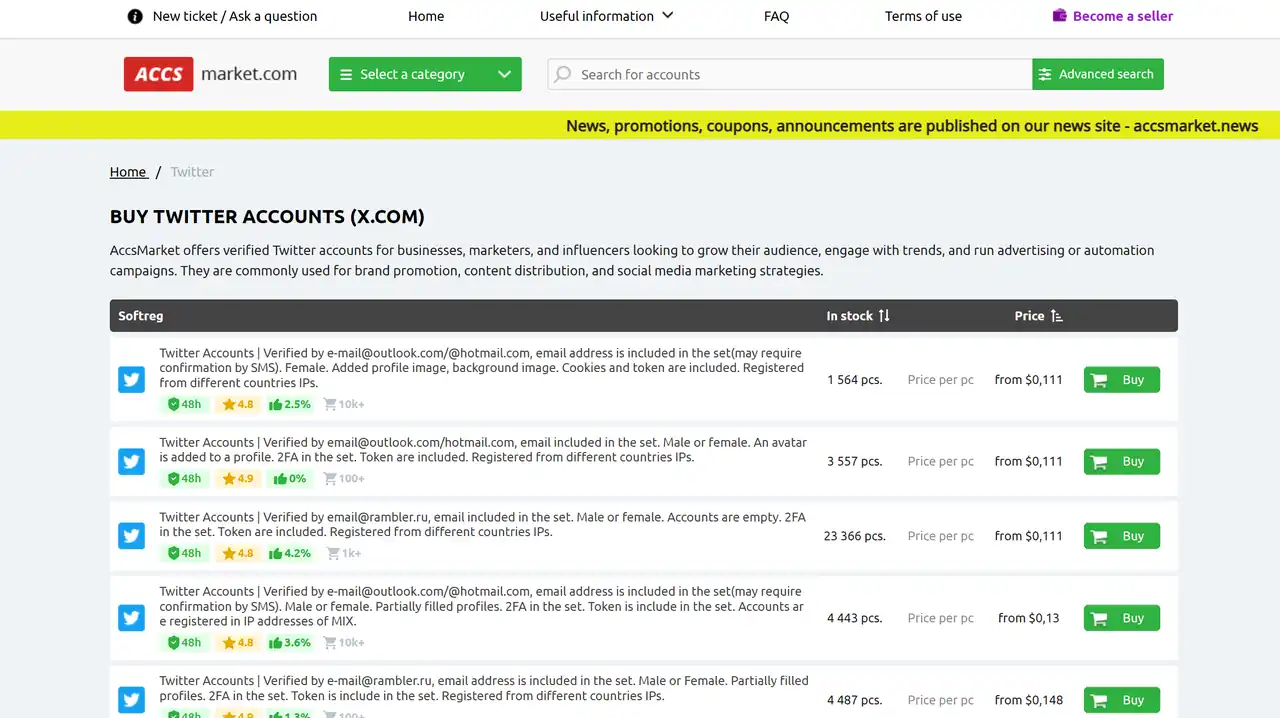Click the cart icon showing 10k+ sales
Viewport: 1280px width, 718px height.
[x=343, y=404]
